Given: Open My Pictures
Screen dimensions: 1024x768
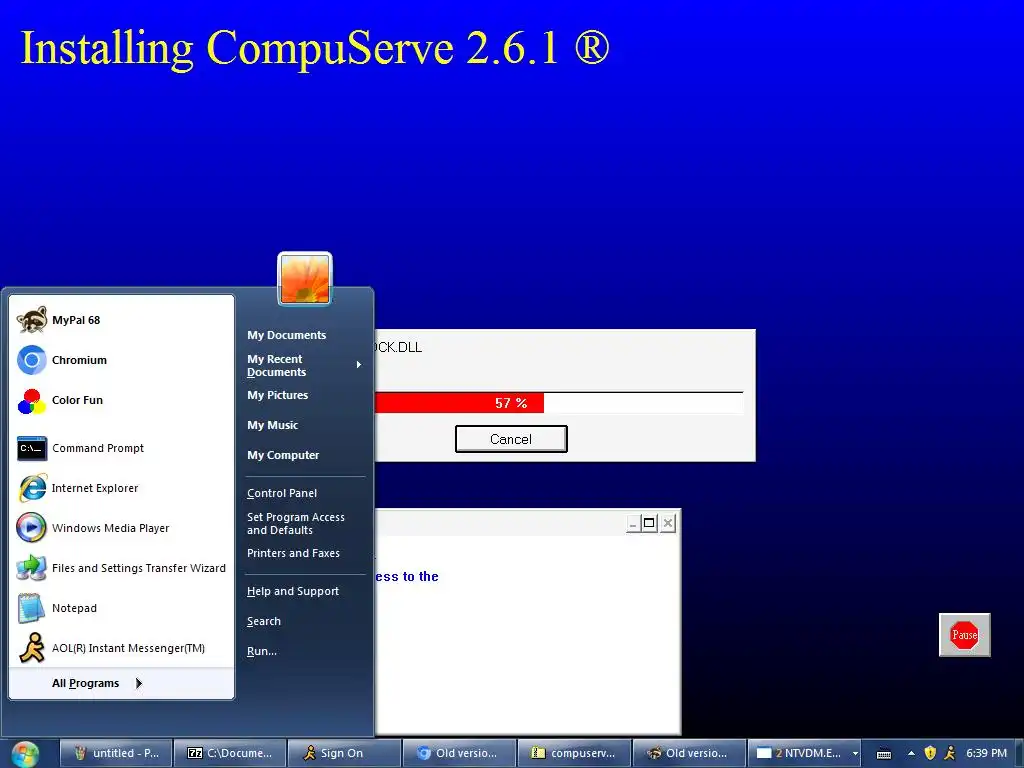Looking at the screenshot, I should tap(278, 395).
